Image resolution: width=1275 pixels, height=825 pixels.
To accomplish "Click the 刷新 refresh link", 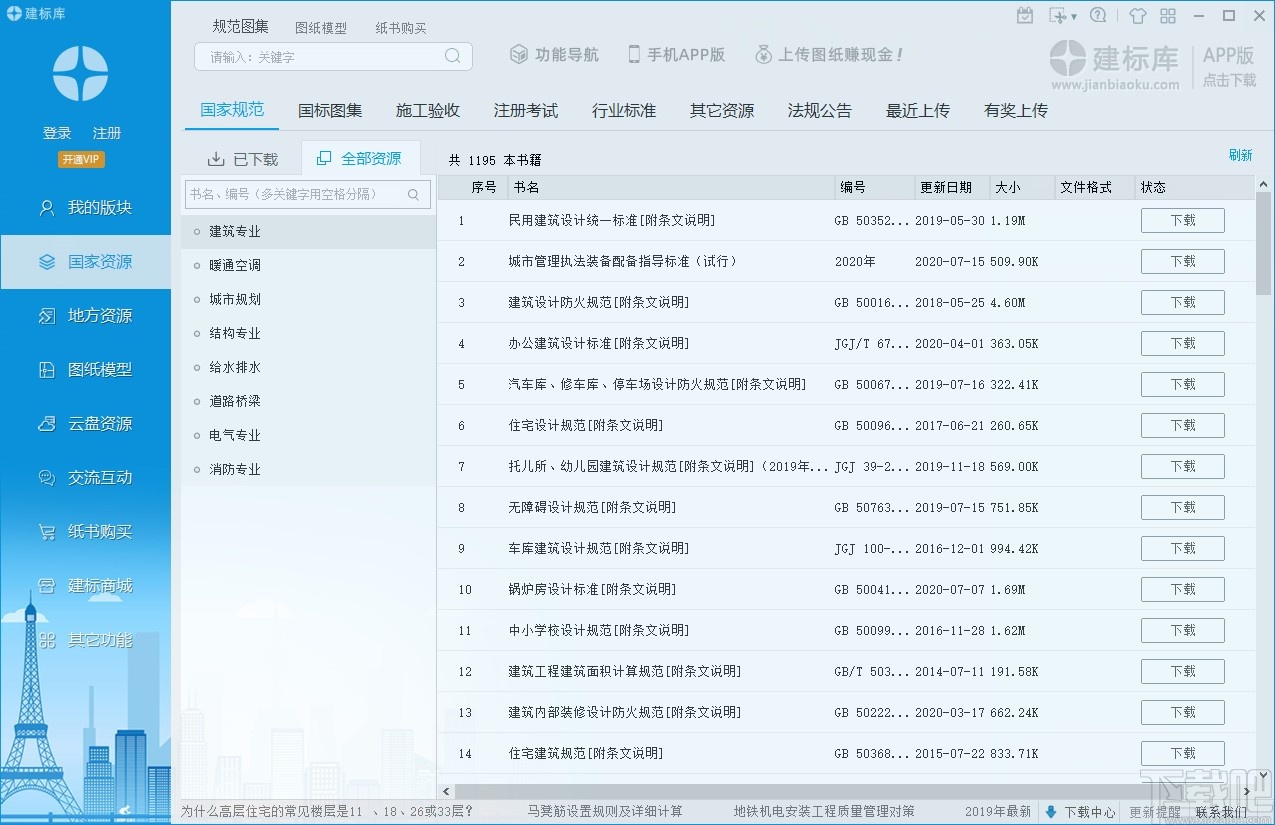I will point(1240,155).
